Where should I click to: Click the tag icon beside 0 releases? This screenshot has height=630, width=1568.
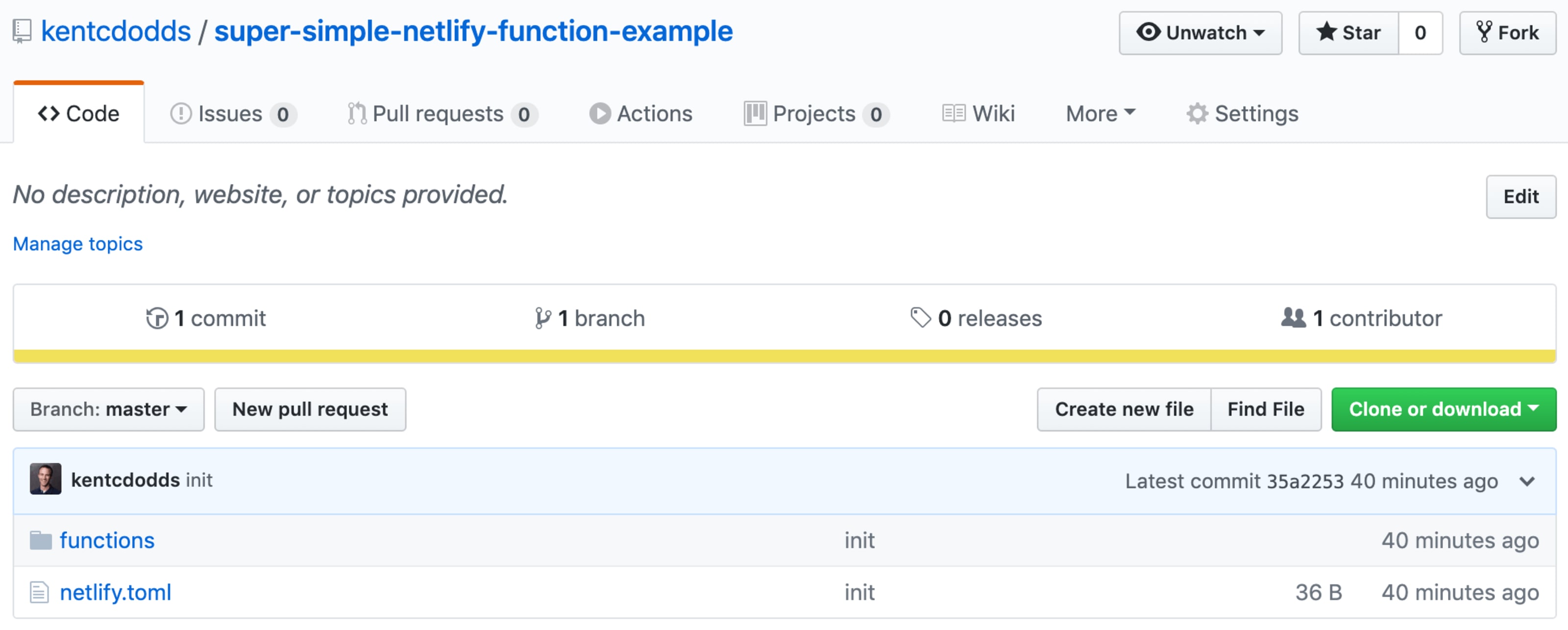click(920, 318)
